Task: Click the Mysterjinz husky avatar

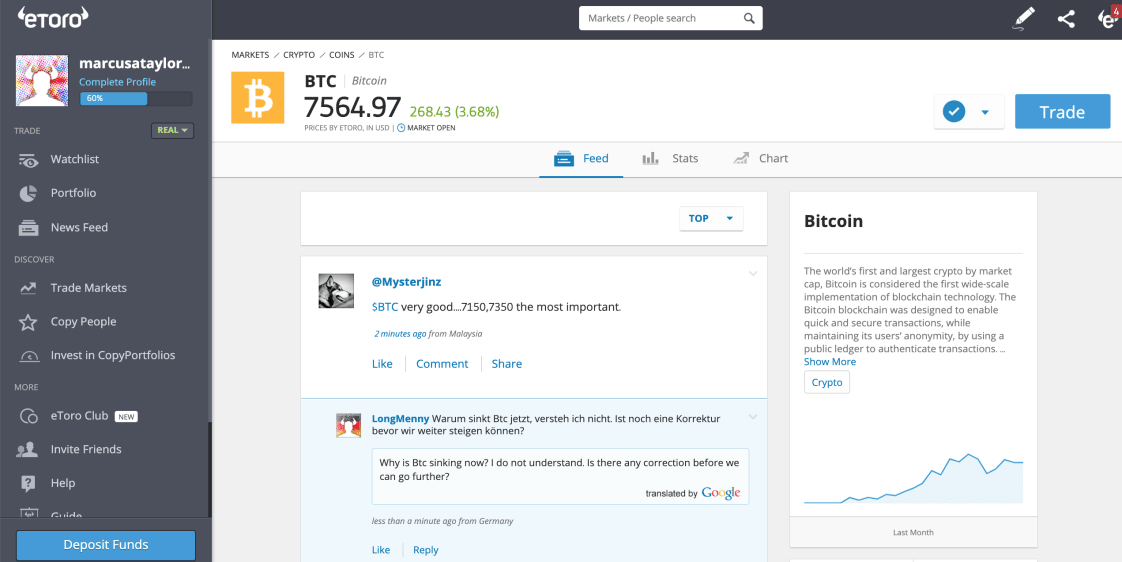Action: (x=336, y=291)
